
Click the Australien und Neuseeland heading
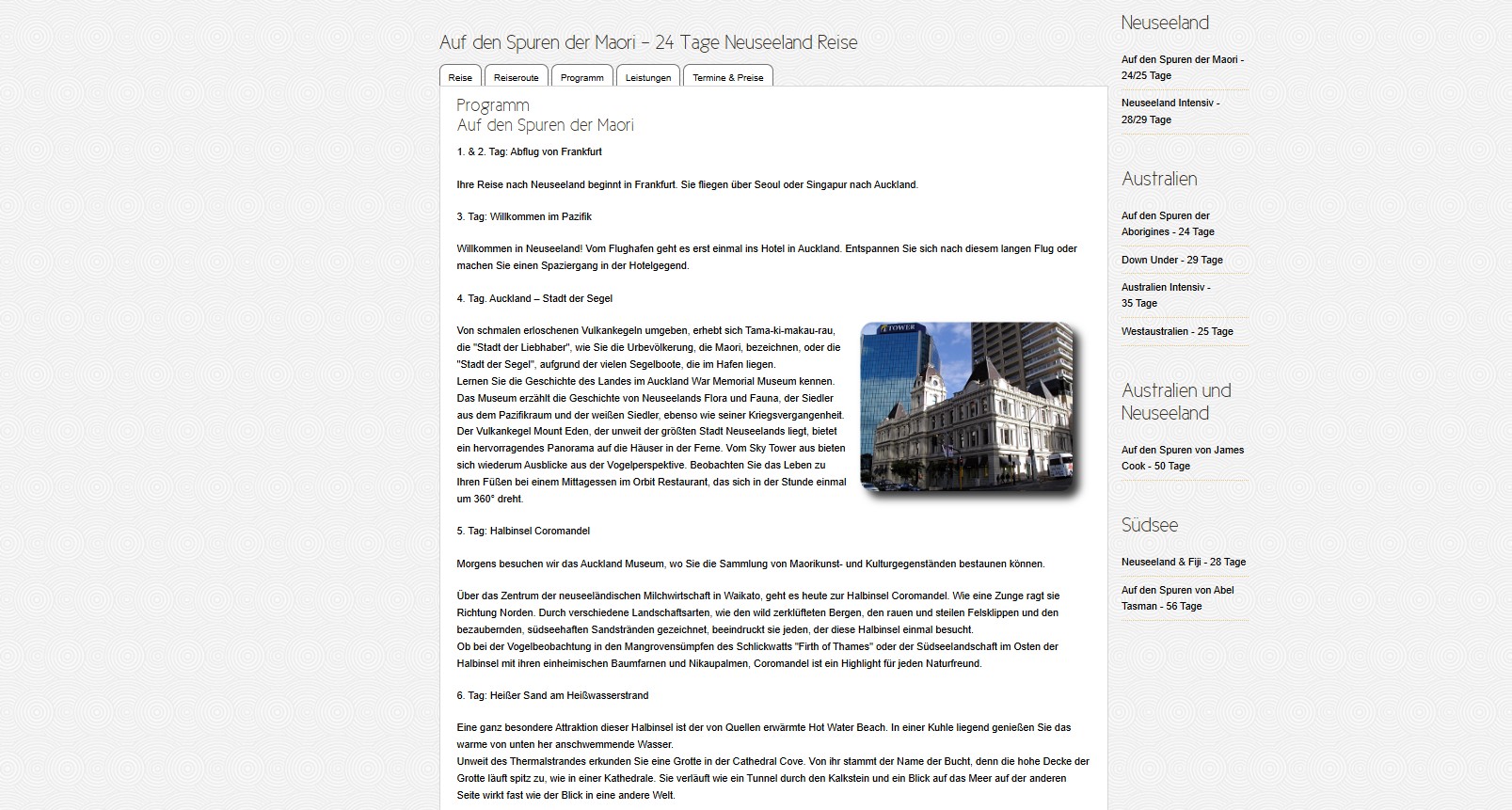pos(1175,402)
